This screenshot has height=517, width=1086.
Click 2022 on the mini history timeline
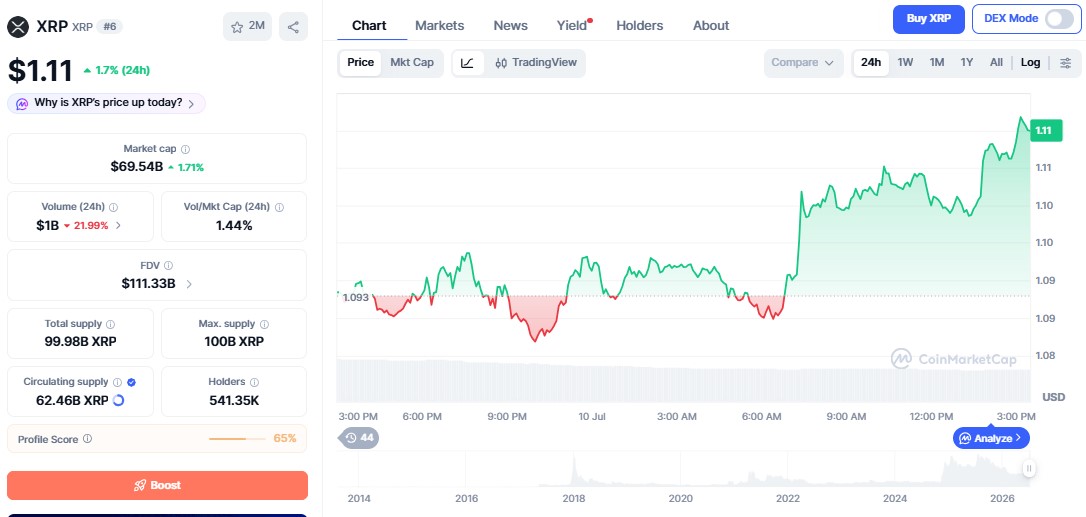click(788, 498)
